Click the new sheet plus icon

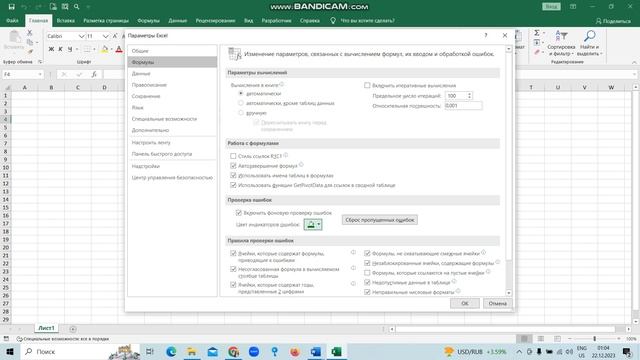(73, 329)
